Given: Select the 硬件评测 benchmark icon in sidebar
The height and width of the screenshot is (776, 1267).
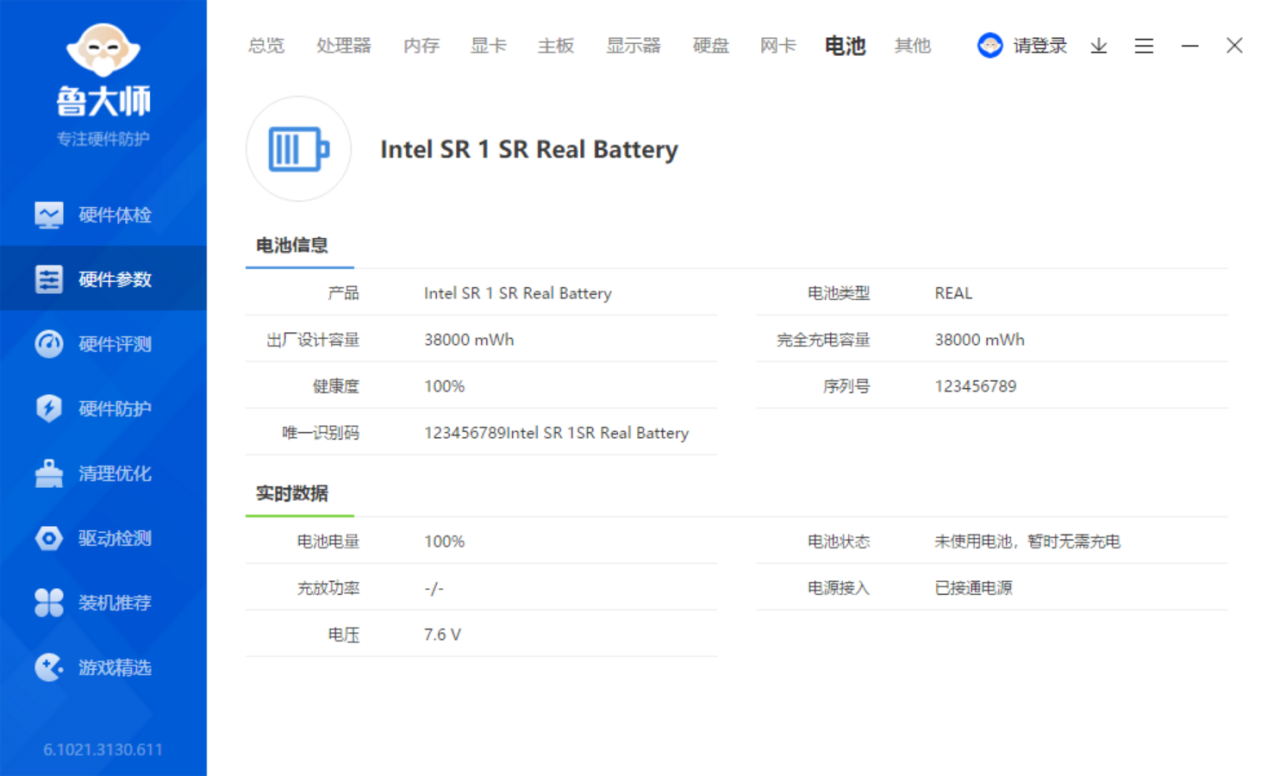Looking at the screenshot, I should (103, 343).
